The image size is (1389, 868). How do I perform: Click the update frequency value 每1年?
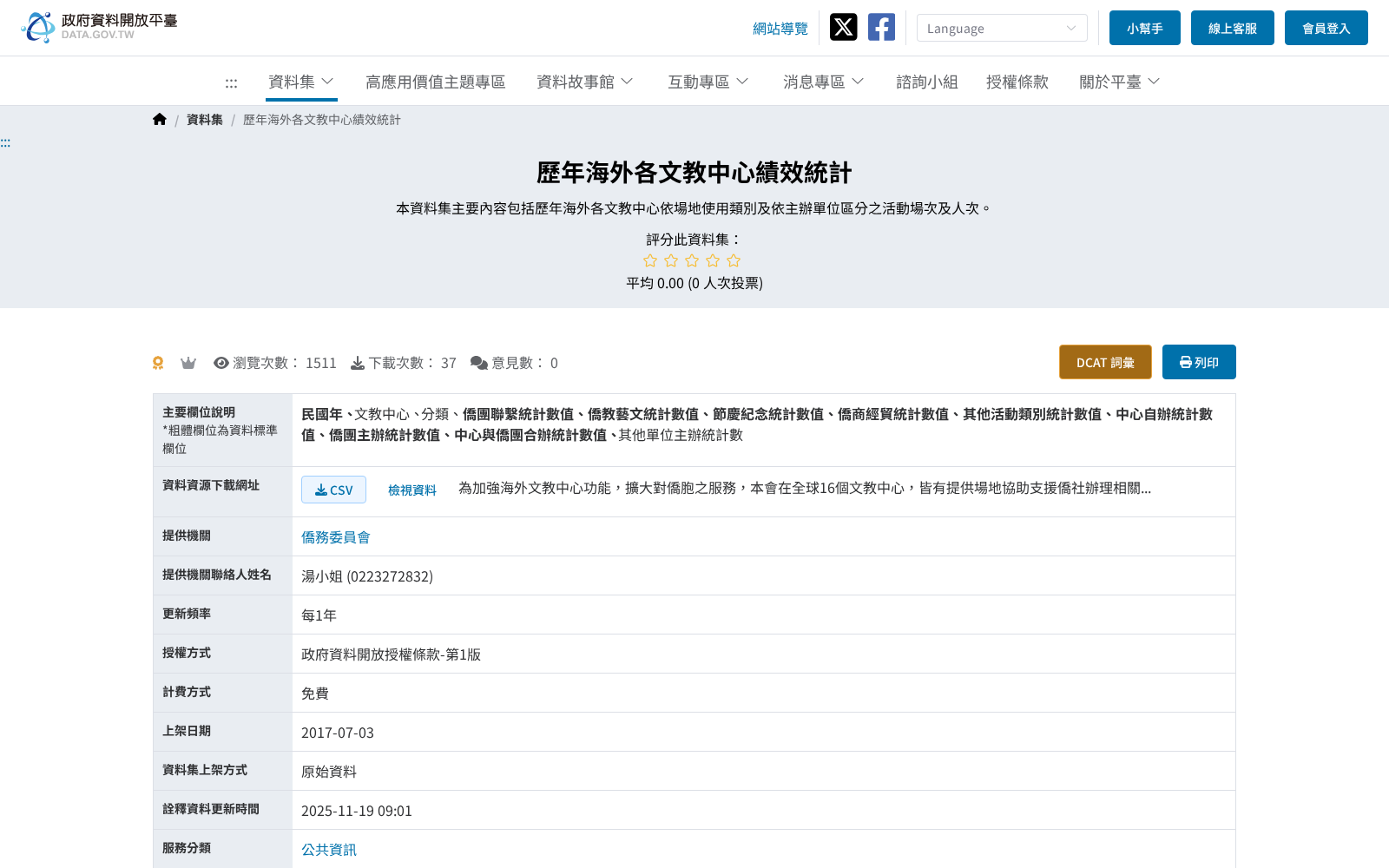[319, 615]
